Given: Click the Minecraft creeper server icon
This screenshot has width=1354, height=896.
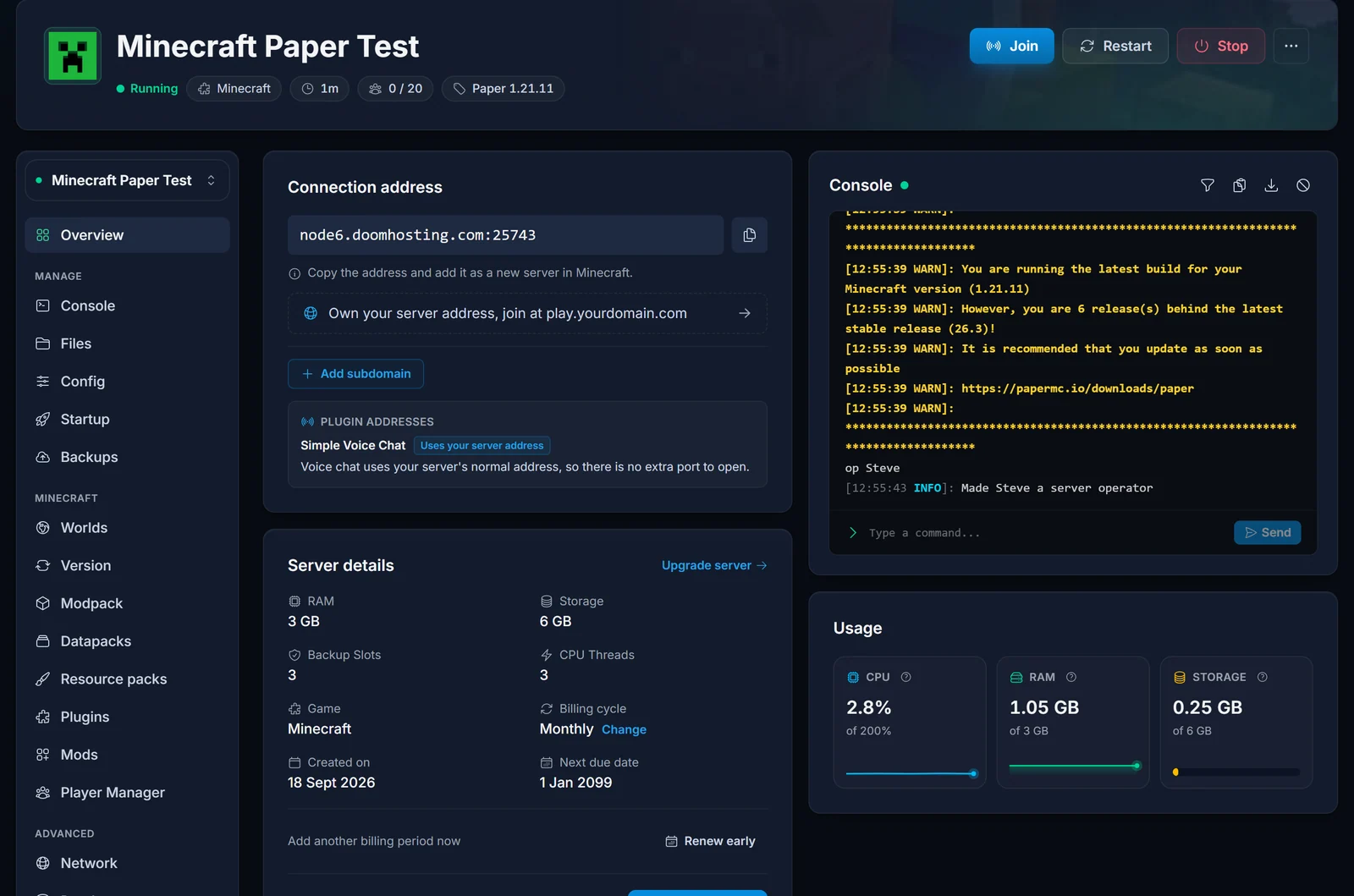Looking at the screenshot, I should pyautogui.click(x=73, y=56).
